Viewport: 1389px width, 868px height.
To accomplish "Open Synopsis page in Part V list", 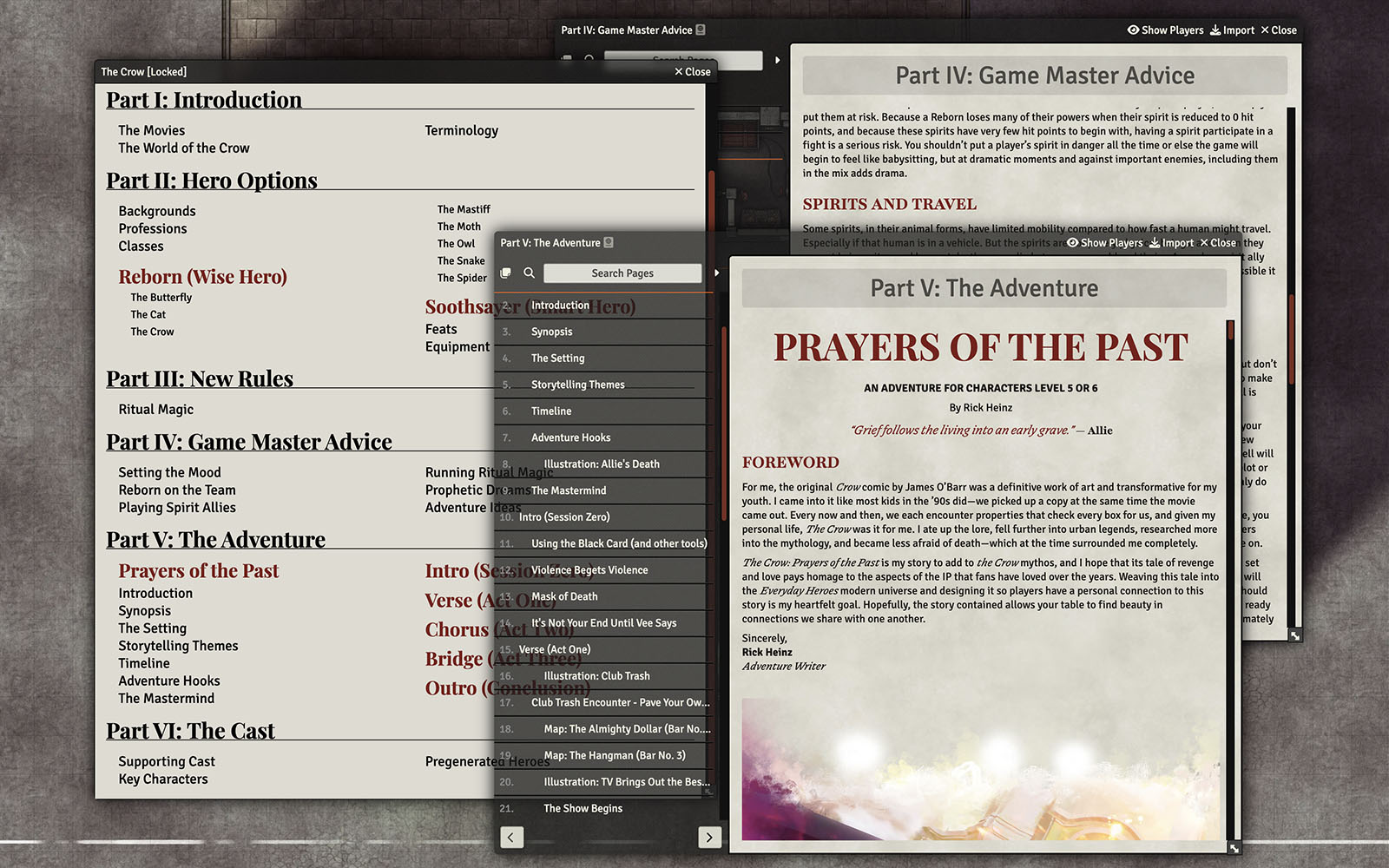I will 605,332.
